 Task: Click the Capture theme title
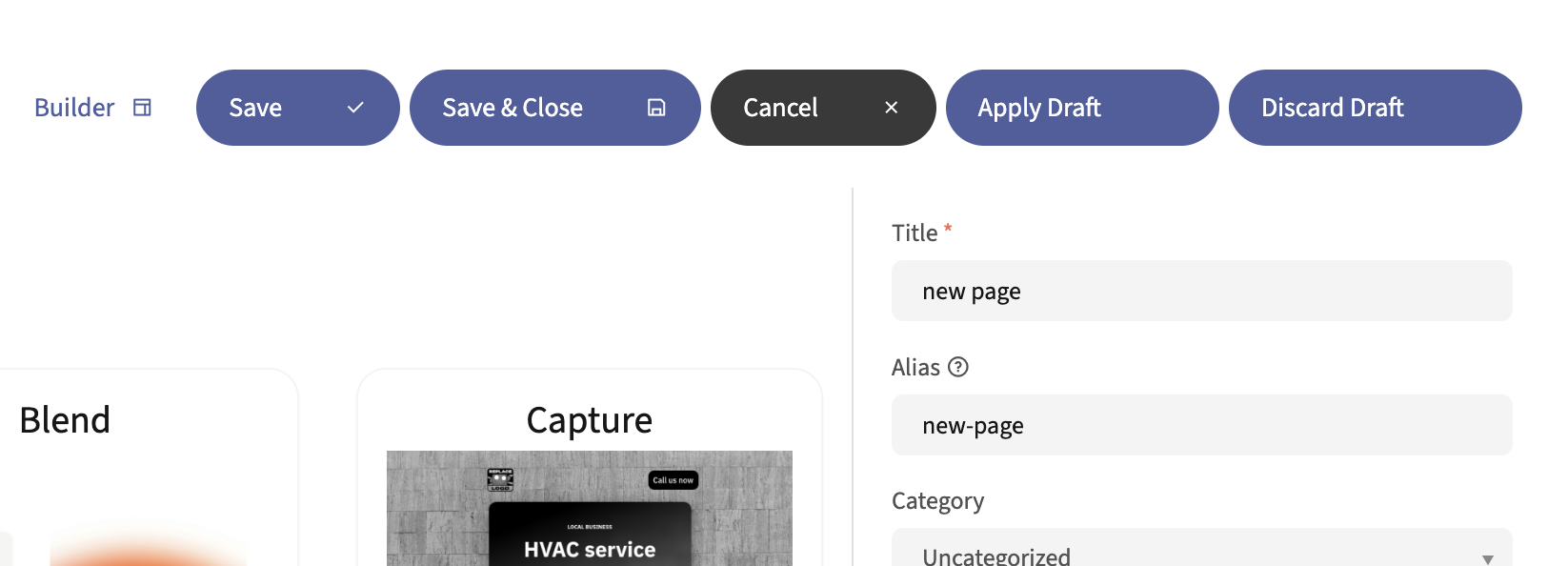coord(589,420)
